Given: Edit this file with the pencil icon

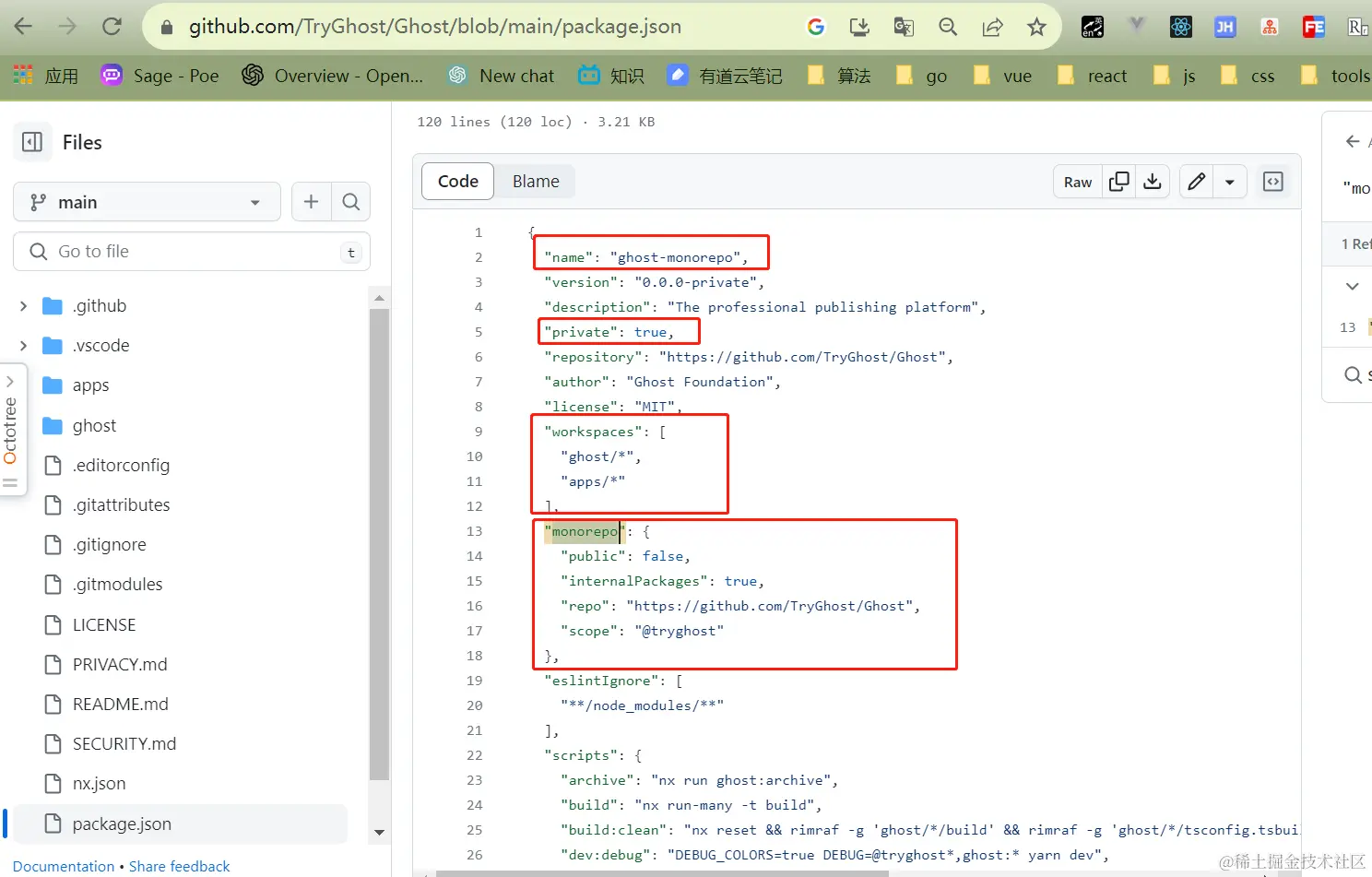Looking at the screenshot, I should [x=1196, y=182].
